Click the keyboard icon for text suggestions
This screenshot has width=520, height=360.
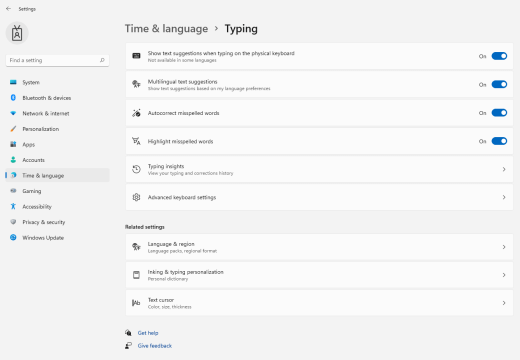point(136,56)
